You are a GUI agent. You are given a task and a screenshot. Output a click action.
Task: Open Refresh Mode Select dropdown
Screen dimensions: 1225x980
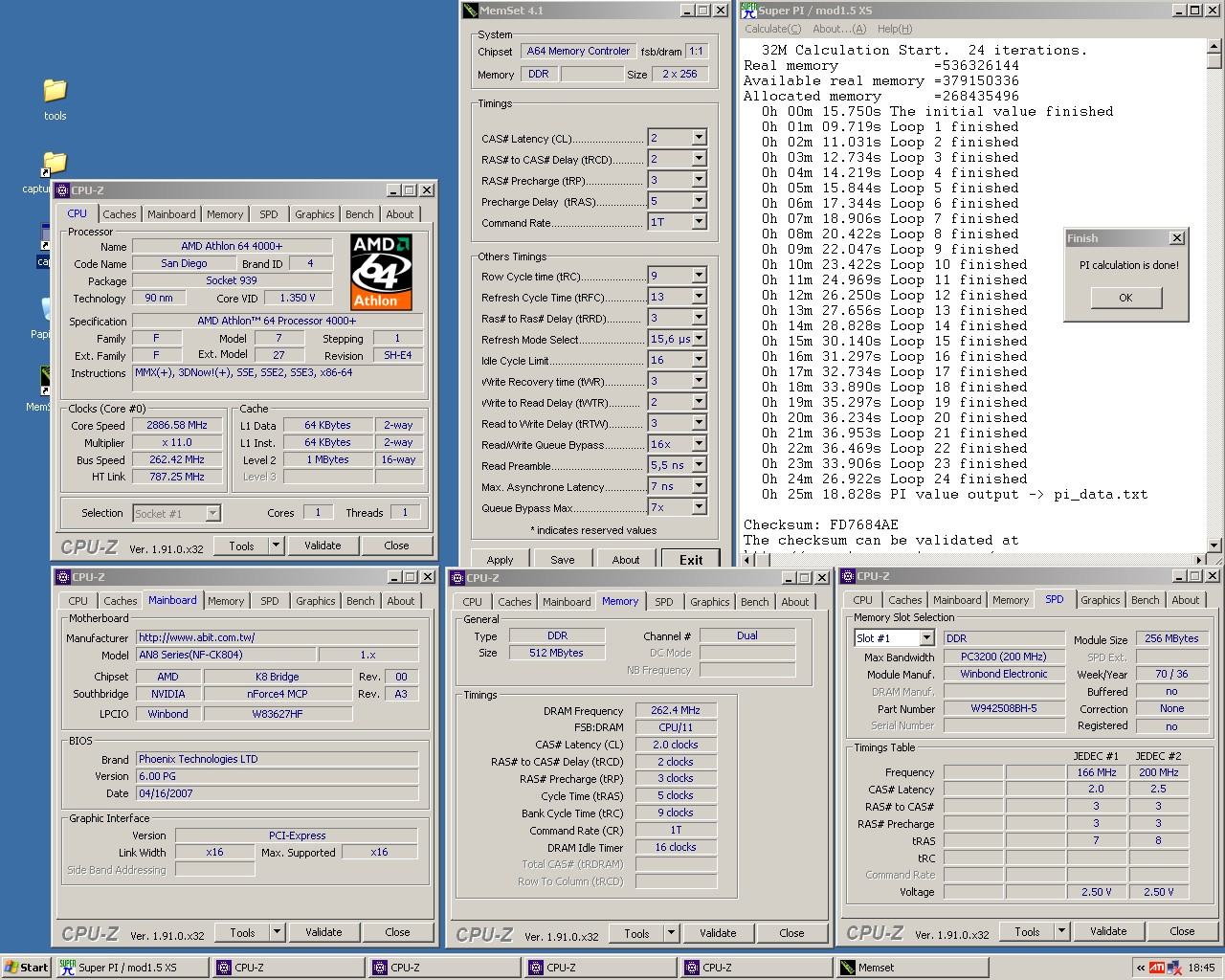[x=699, y=339]
